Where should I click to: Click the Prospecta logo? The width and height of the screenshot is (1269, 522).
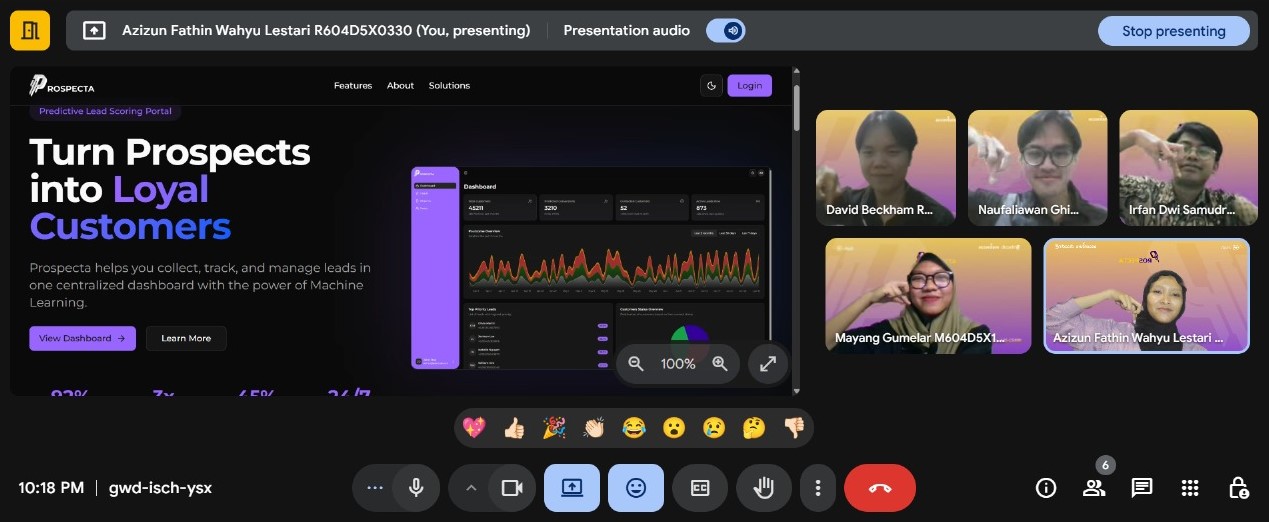(x=62, y=86)
